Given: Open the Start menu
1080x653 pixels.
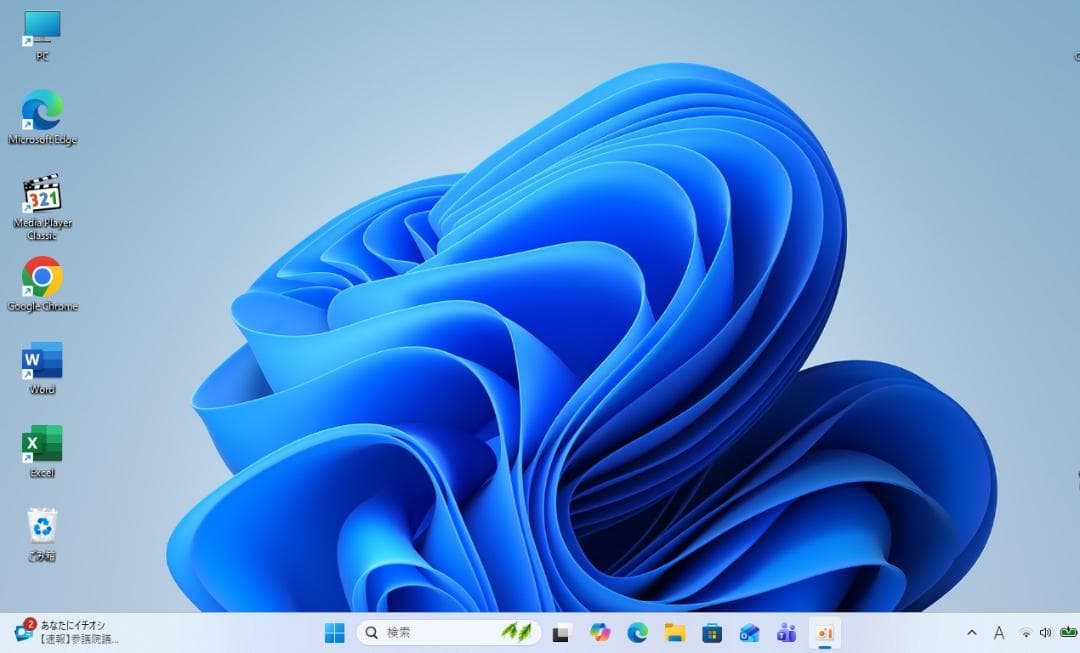Looking at the screenshot, I should (333, 633).
